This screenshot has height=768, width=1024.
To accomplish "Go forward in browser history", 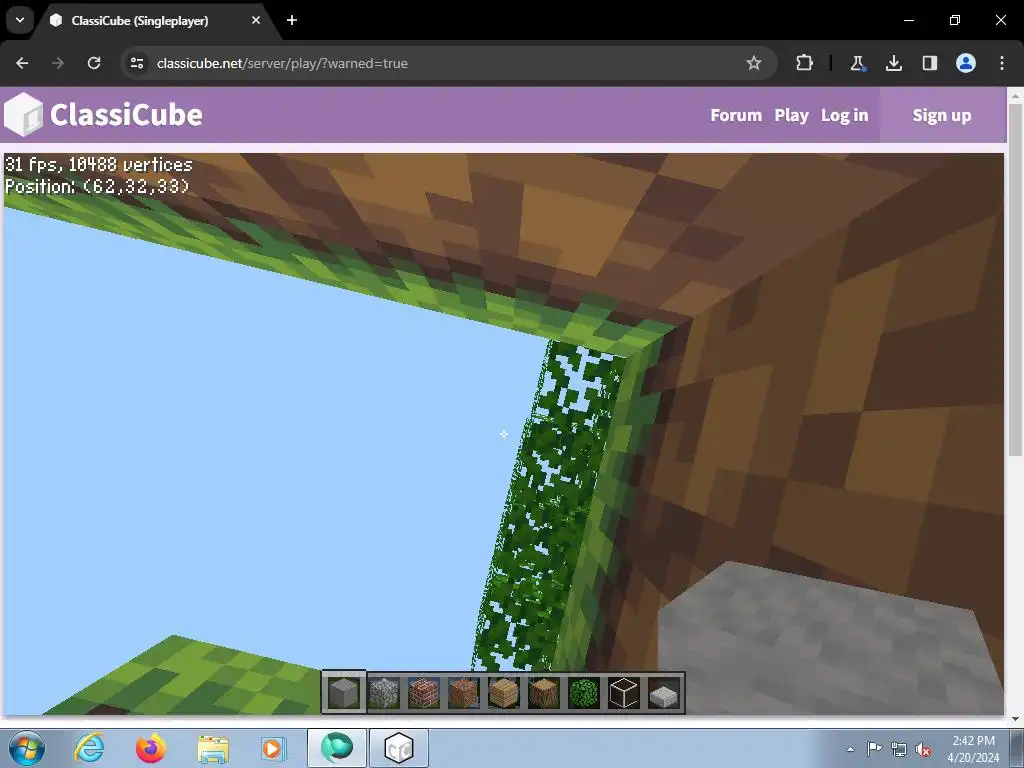I will click(x=58, y=63).
